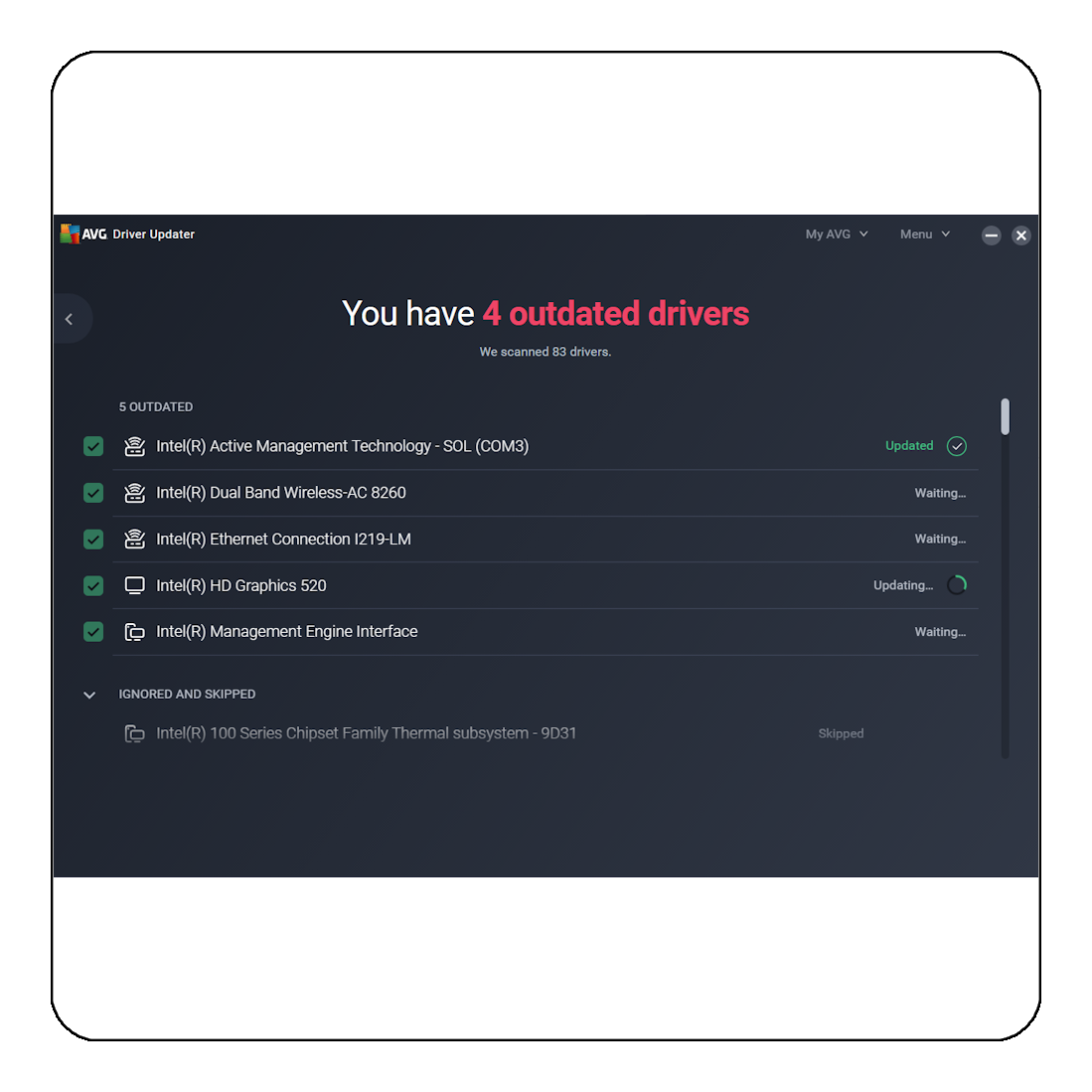Click the Skipped status label

pyautogui.click(x=841, y=733)
